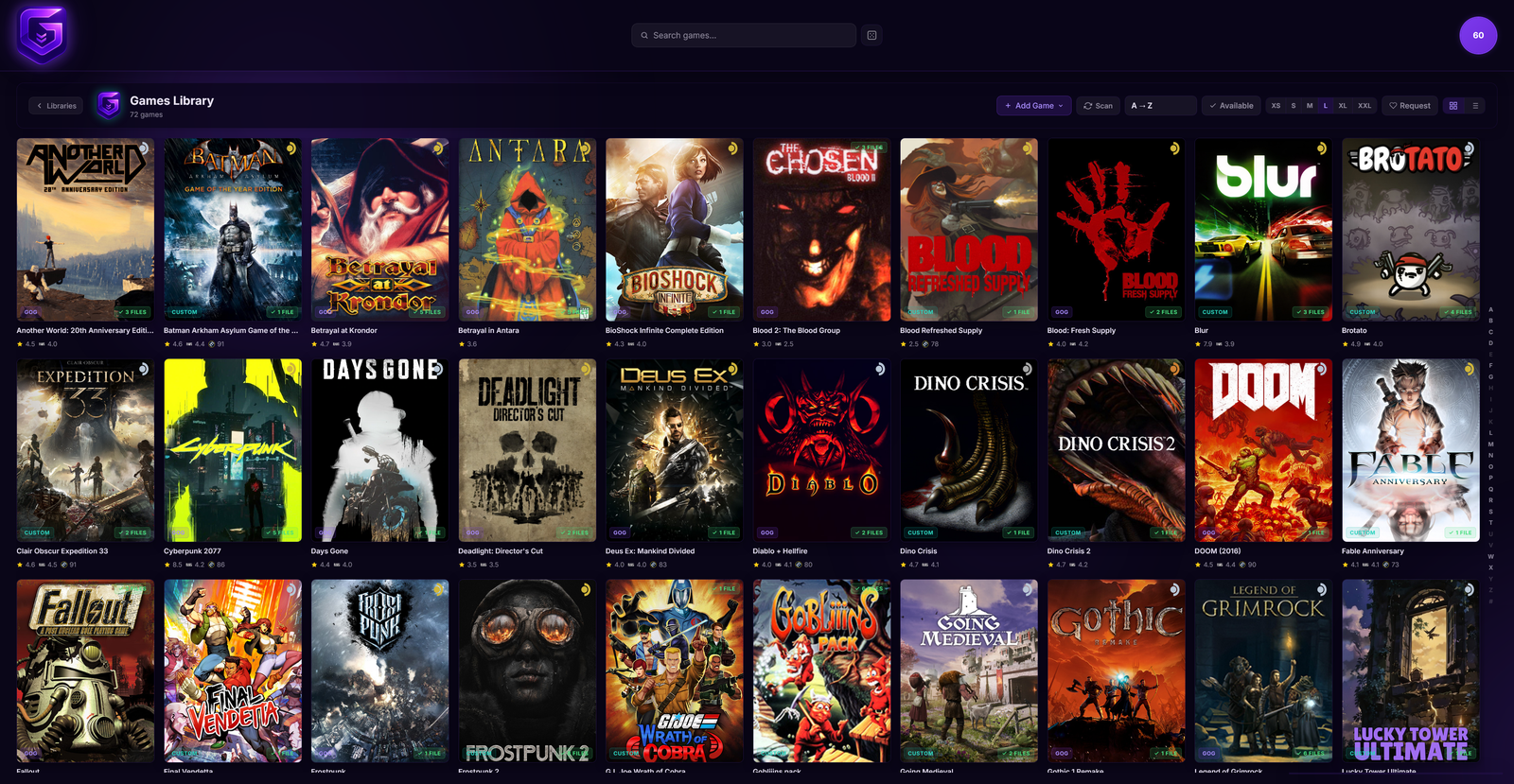This screenshot has width=1514, height=784.
Task: Select the XS cover size
Action: click(x=1276, y=106)
